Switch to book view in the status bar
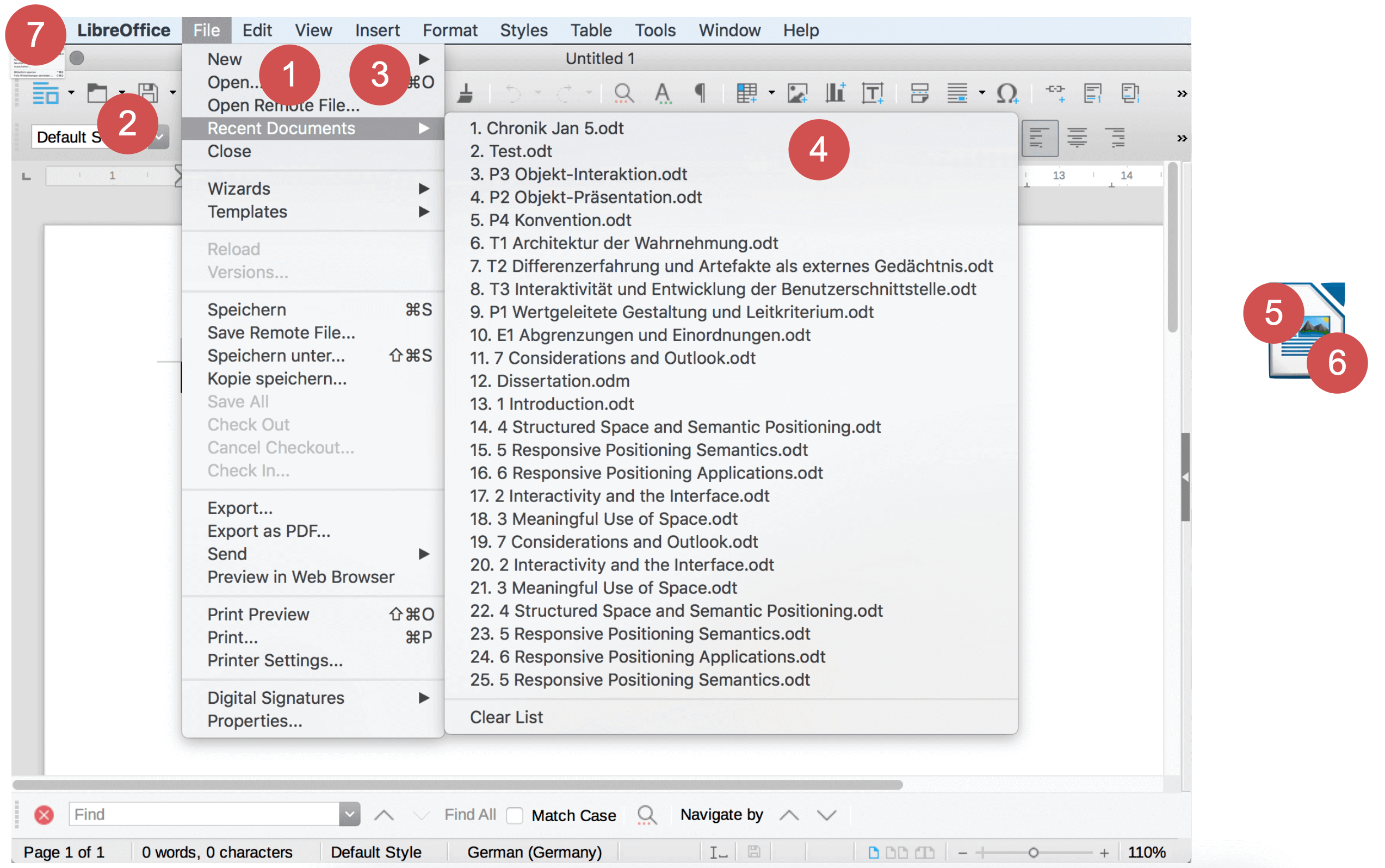The image size is (1385, 868). click(924, 852)
